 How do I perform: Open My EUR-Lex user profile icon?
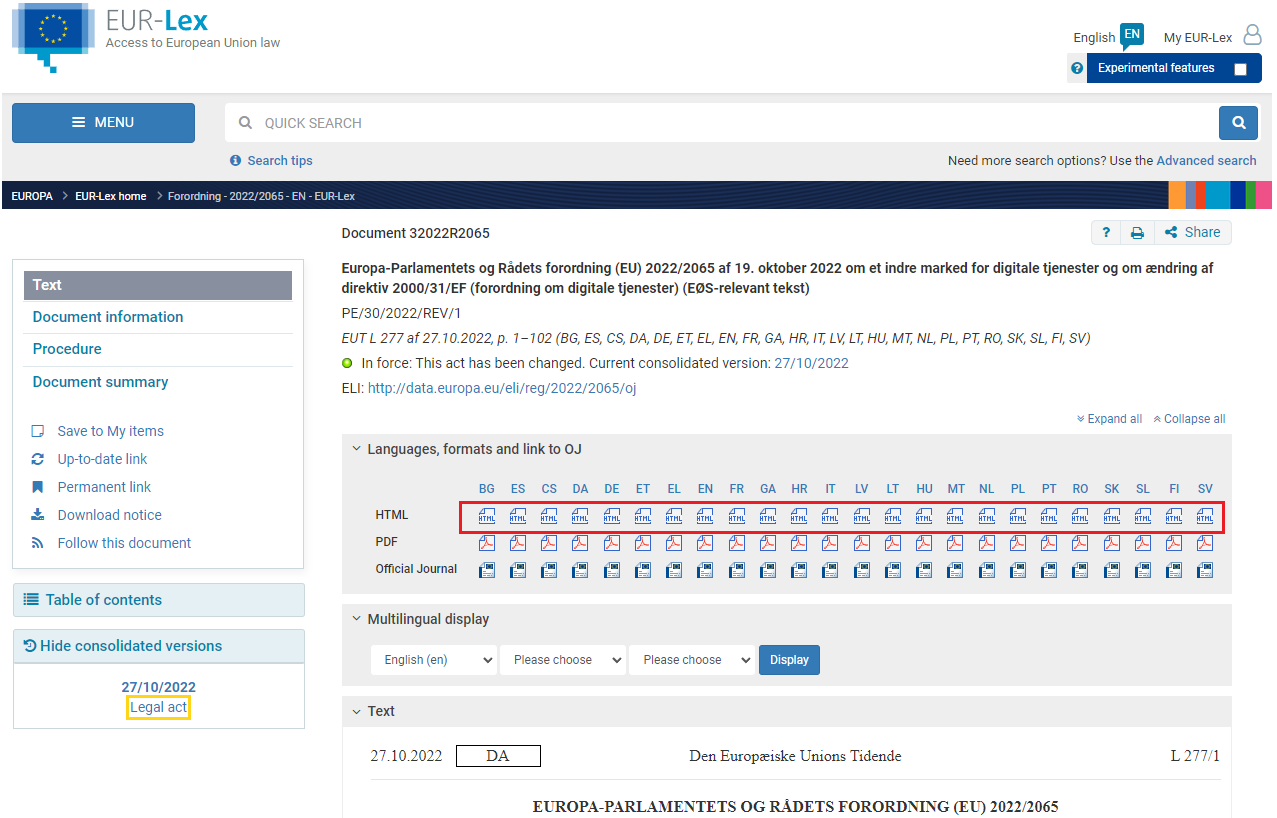tap(1252, 36)
